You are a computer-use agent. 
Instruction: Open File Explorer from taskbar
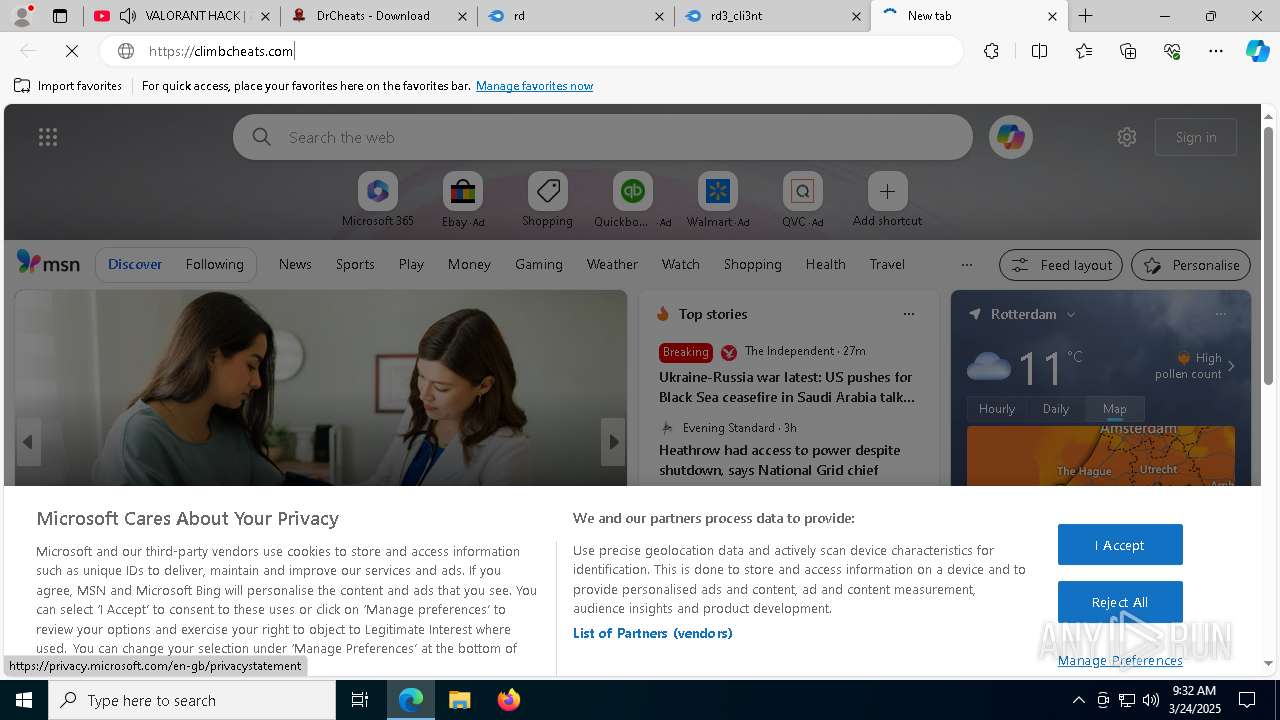(x=459, y=700)
